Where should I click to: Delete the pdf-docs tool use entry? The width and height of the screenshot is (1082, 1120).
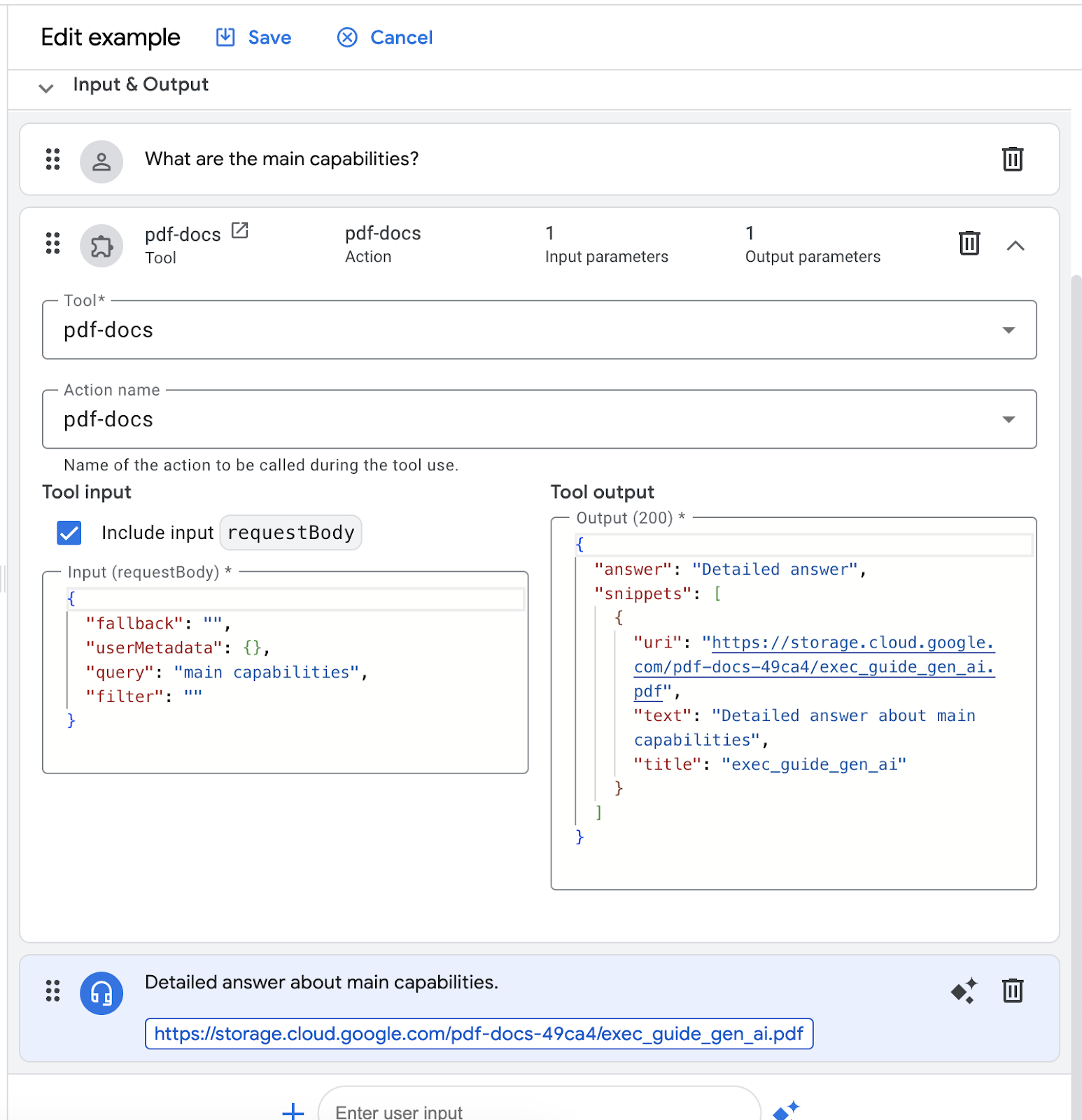pyautogui.click(x=969, y=243)
